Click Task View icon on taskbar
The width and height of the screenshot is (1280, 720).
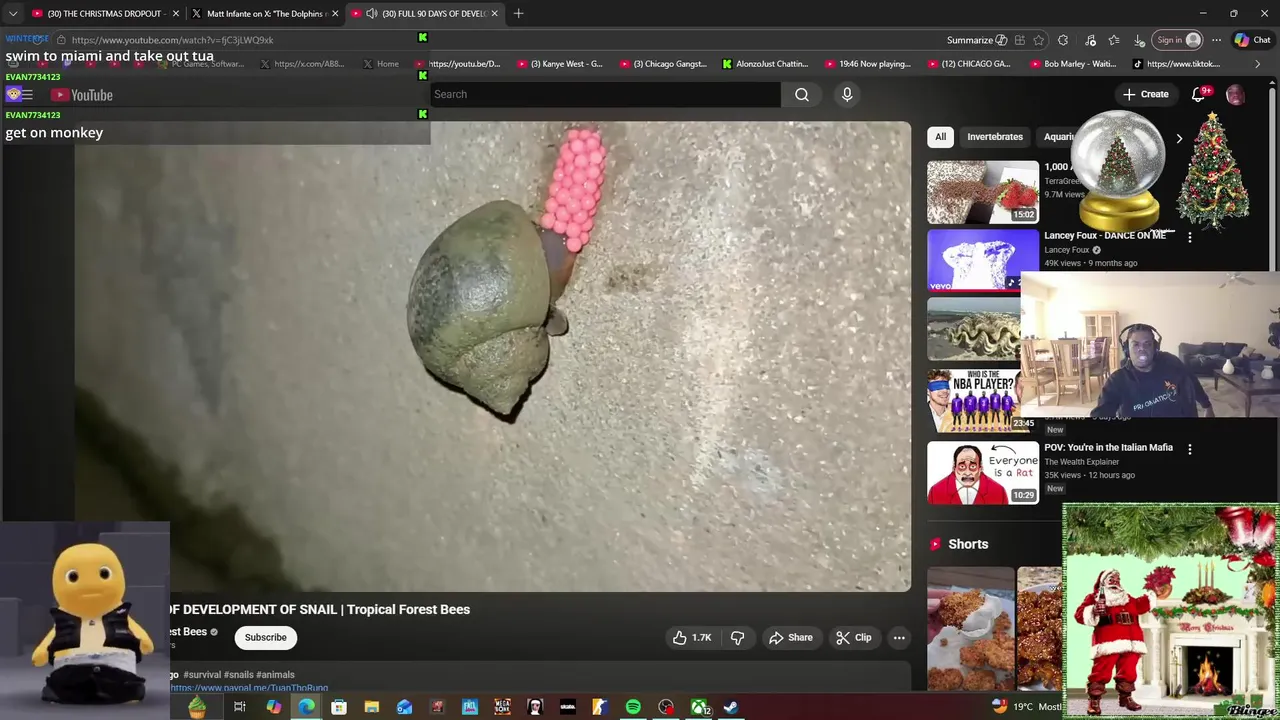(240, 707)
